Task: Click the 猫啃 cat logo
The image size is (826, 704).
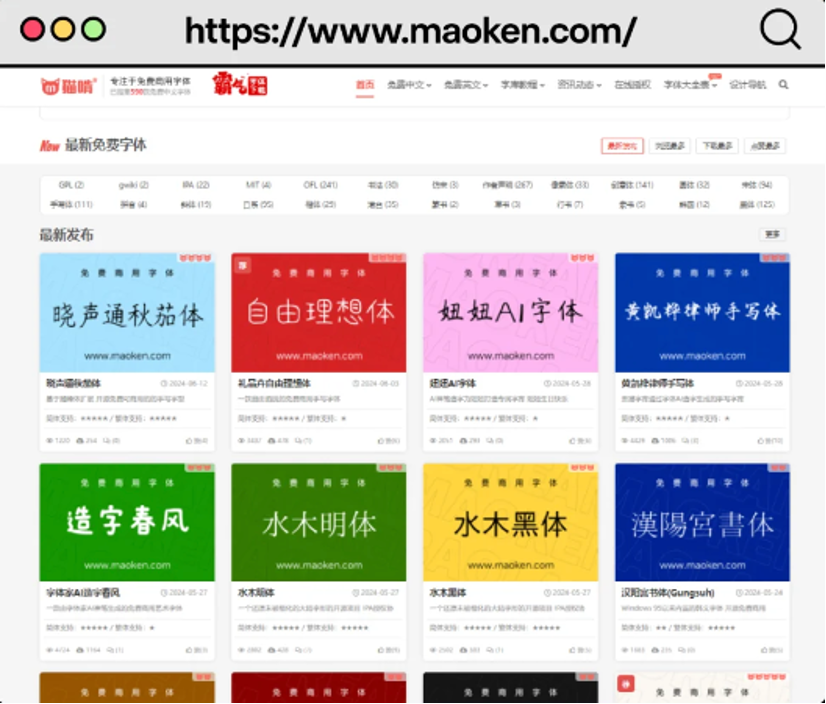Action: [68, 86]
